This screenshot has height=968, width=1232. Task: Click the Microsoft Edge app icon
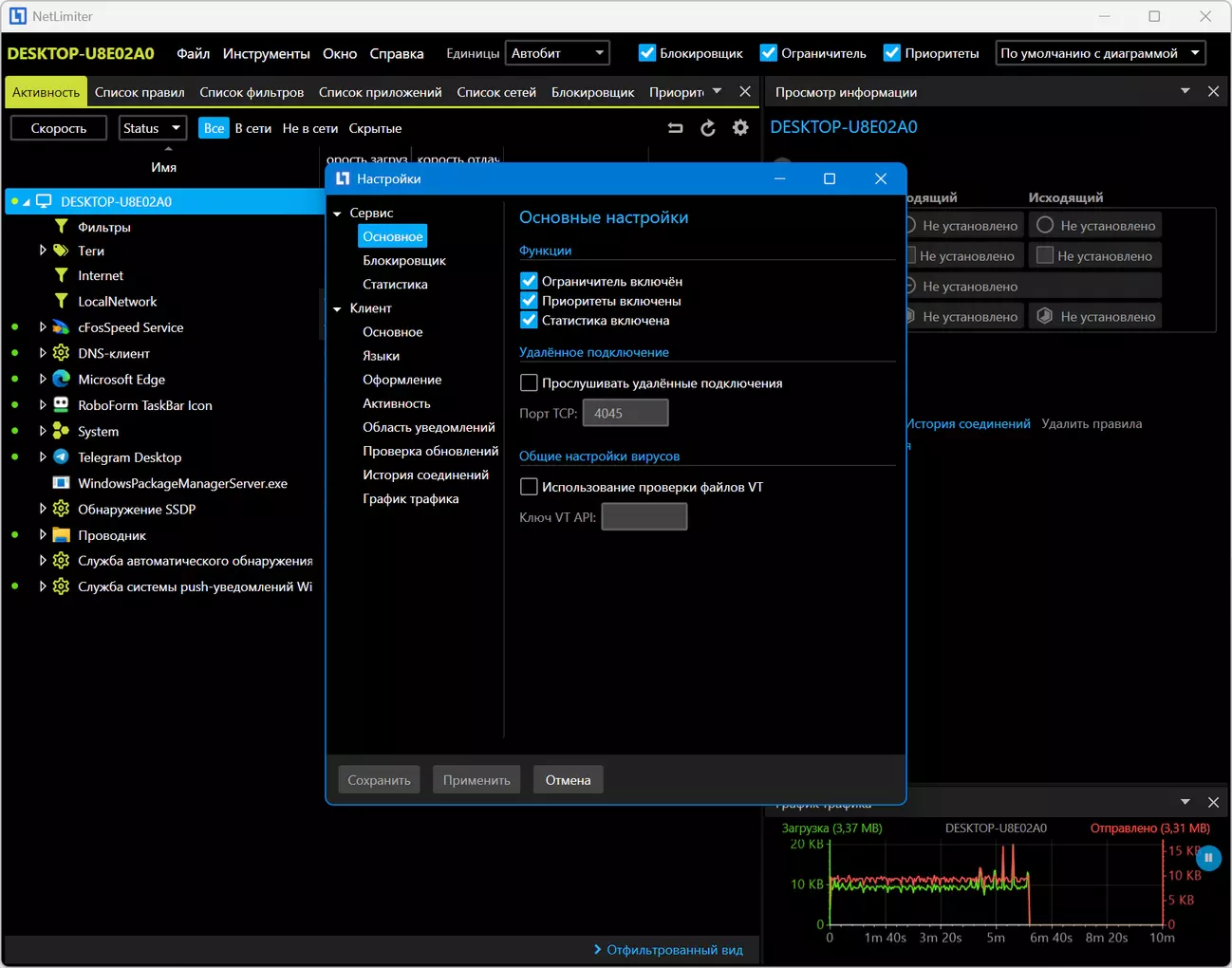(62, 379)
